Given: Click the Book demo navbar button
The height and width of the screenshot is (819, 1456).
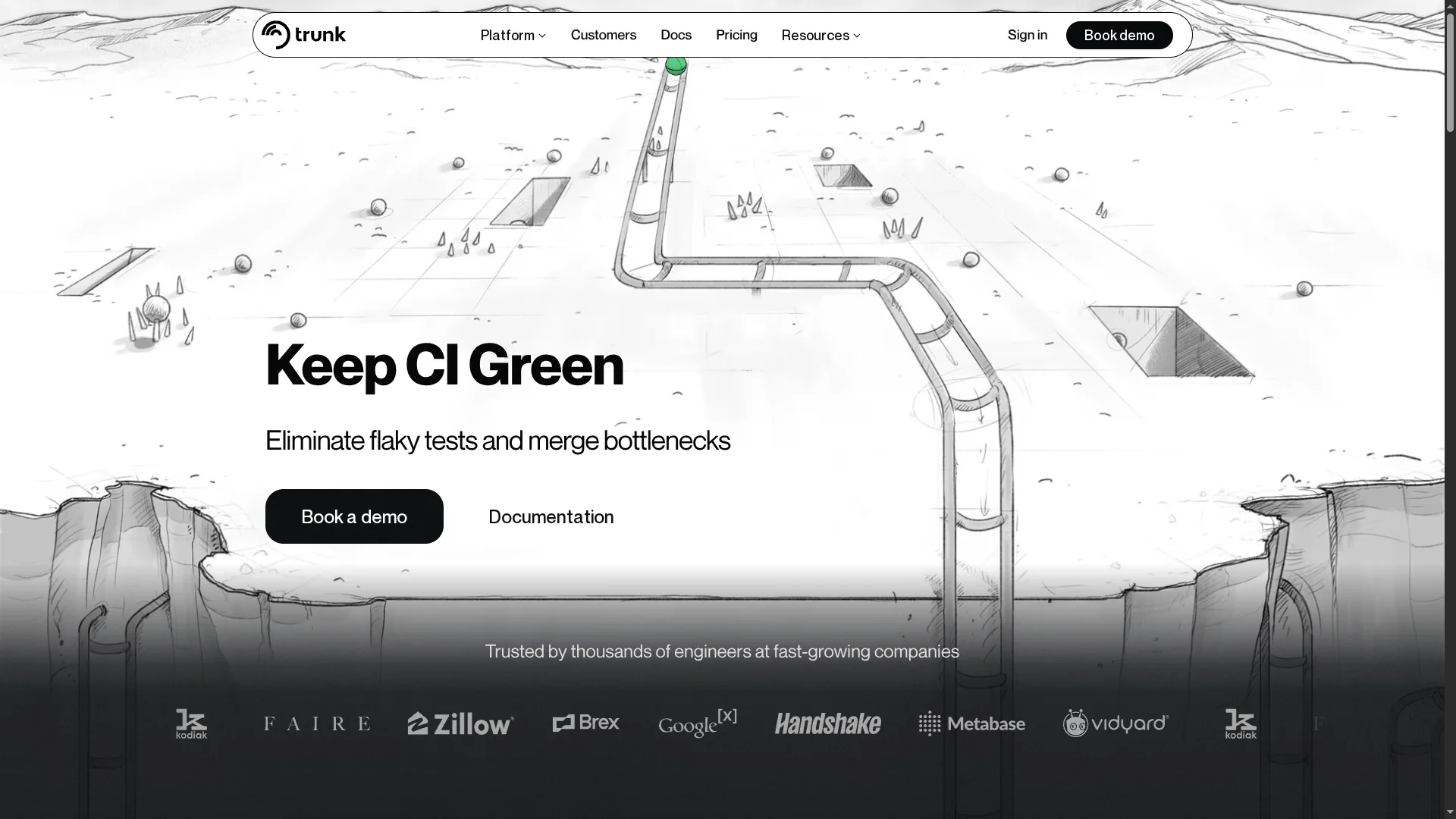Looking at the screenshot, I should tap(1119, 35).
